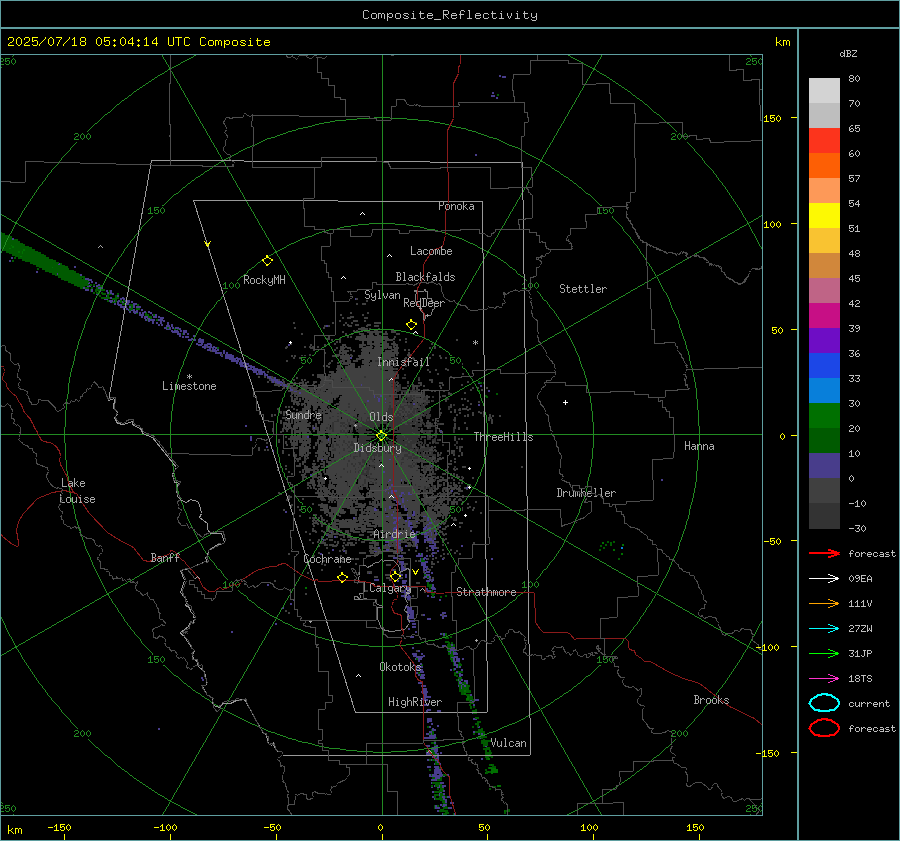Click the HighRiver label
Image resolution: width=900 pixels, height=841 pixels.
pyautogui.click(x=415, y=702)
